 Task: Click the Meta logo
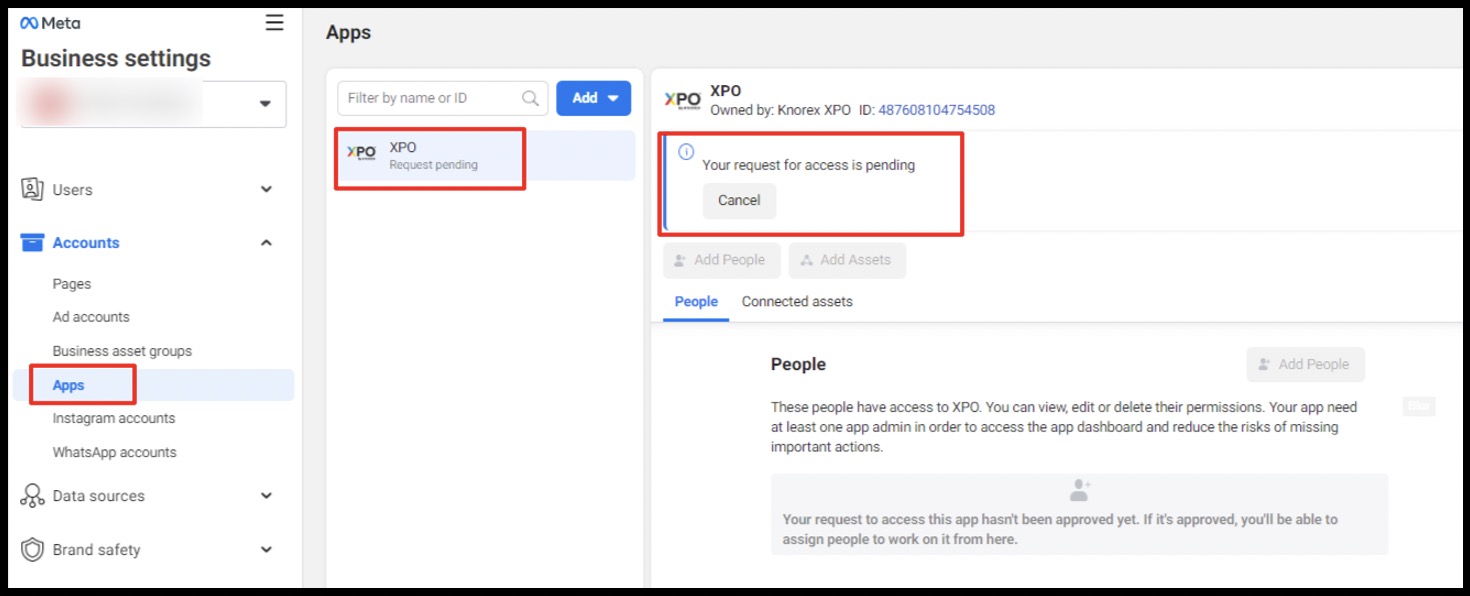click(x=50, y=23)
